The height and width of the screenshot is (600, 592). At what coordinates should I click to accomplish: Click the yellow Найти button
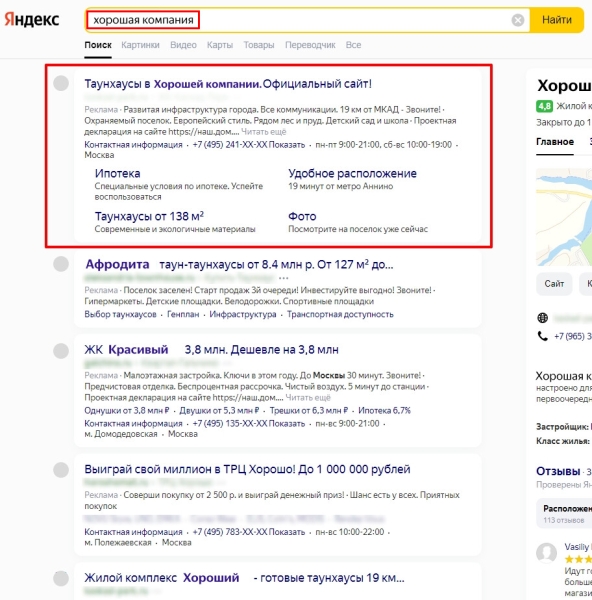point(557,20)
